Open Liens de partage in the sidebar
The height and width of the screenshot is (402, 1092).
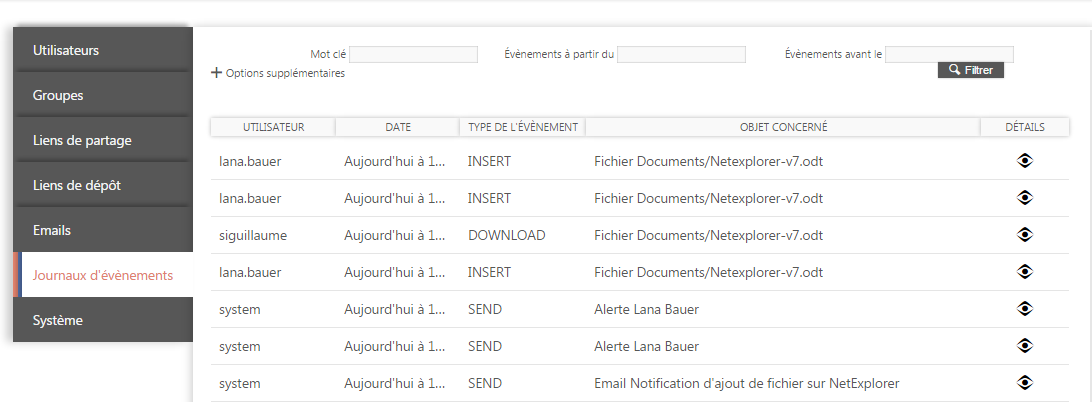pos(102,140)
